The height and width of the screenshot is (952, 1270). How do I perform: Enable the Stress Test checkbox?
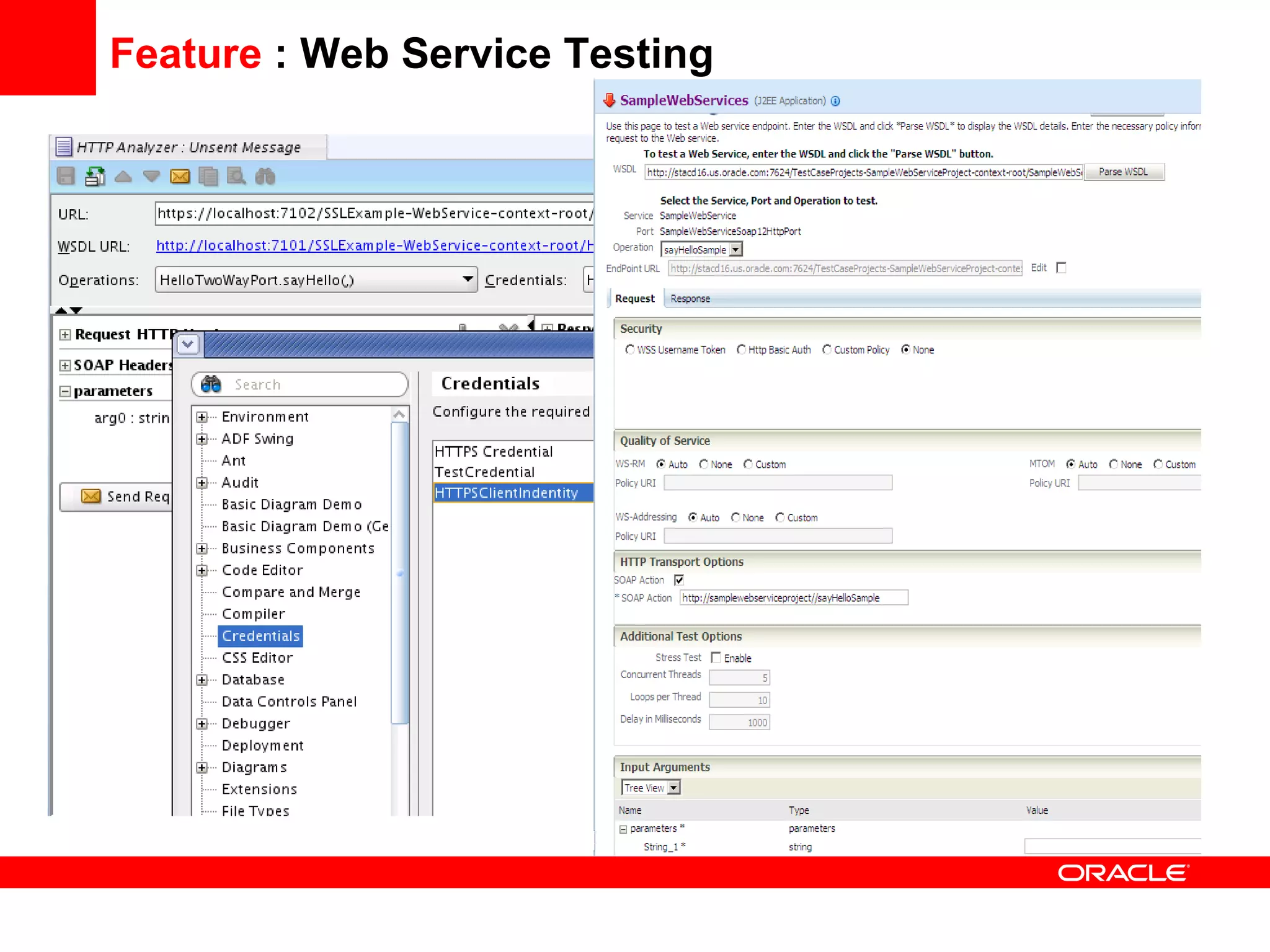716,658
